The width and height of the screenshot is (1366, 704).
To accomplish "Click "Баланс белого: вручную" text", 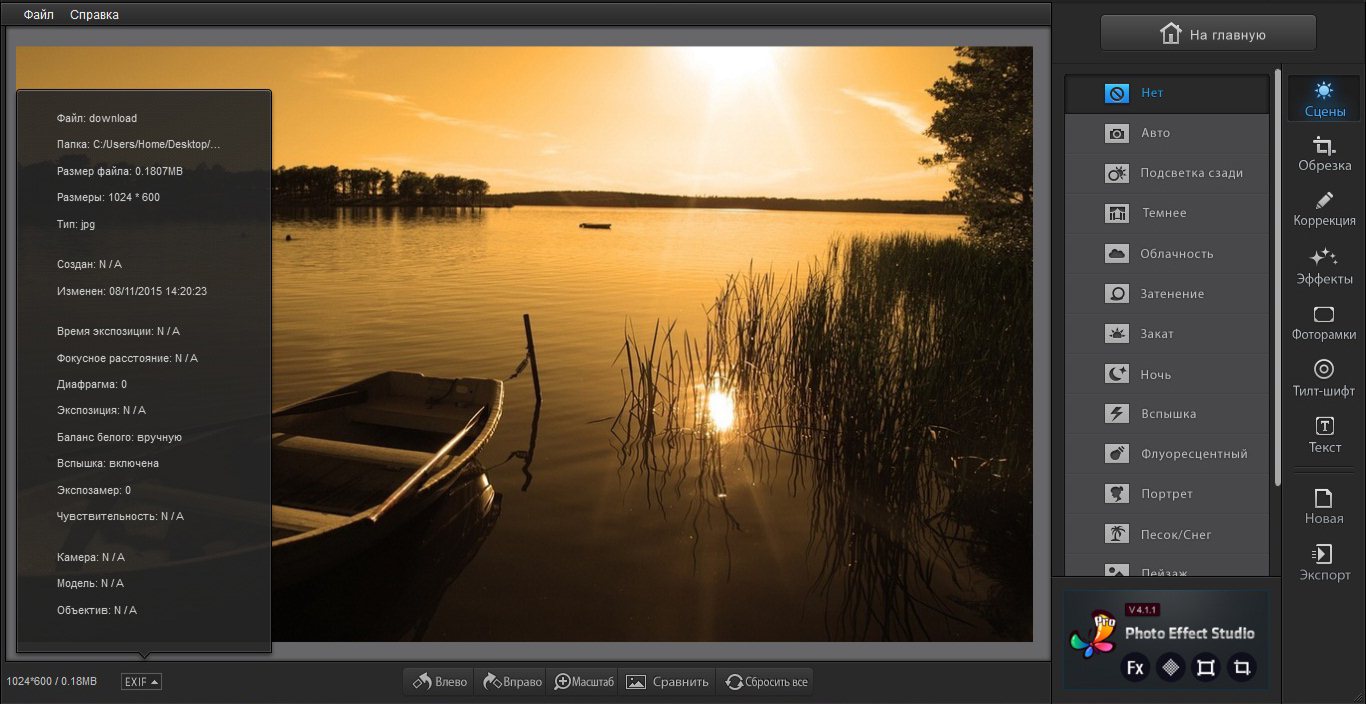I will point(119,437).
